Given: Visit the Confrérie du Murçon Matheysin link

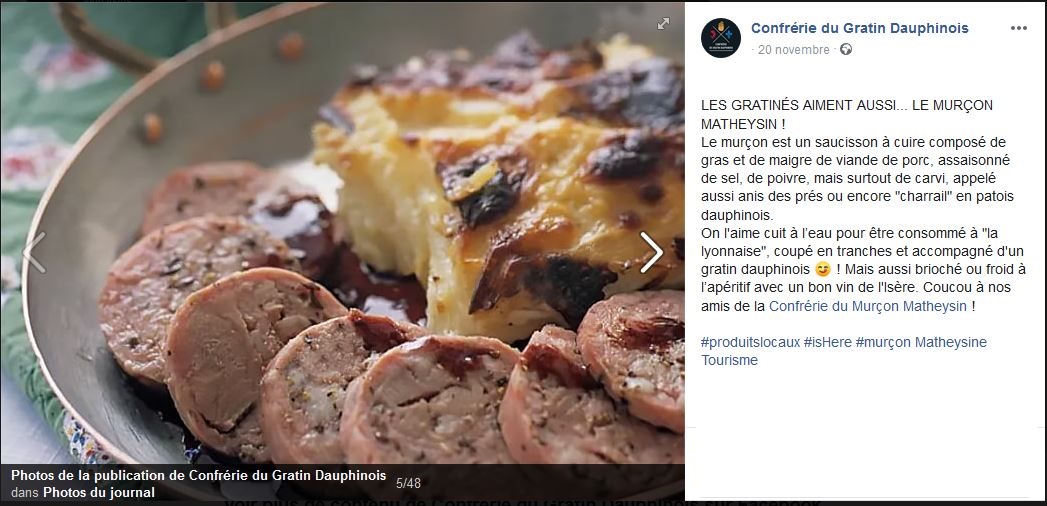Looking at the screenshot, I should tap(868, 306).
